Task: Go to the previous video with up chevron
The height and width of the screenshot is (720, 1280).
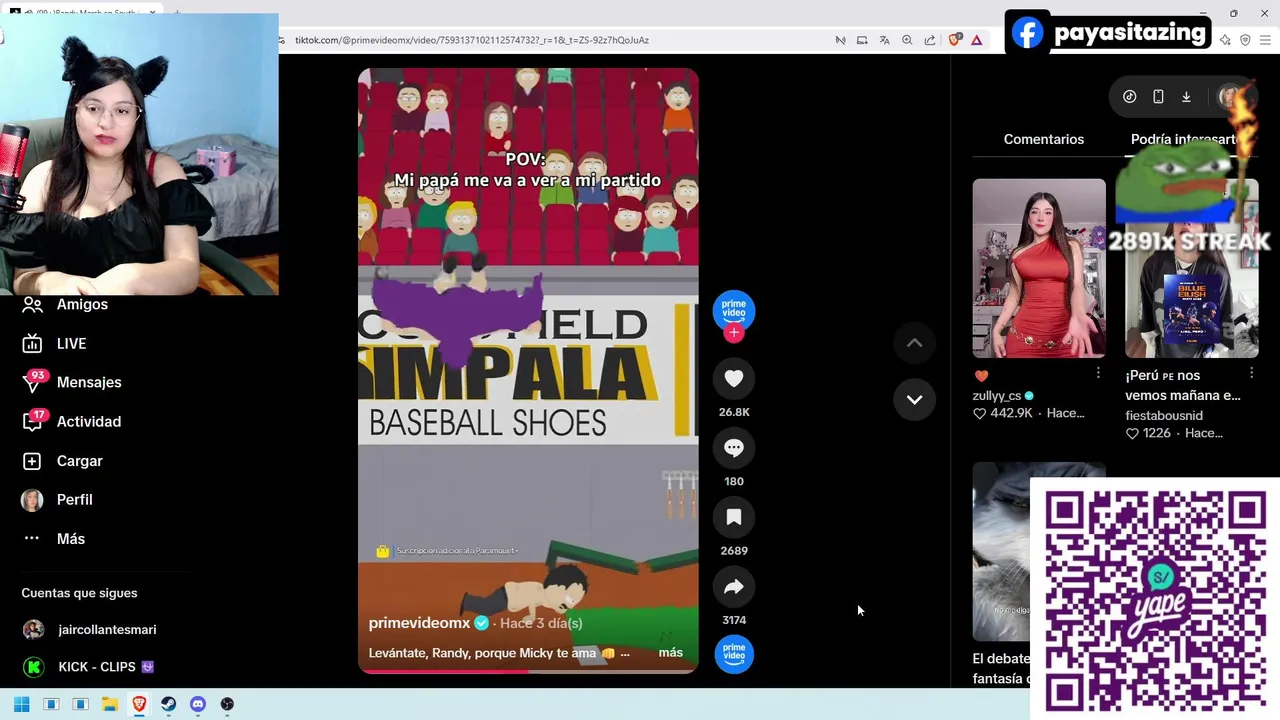Action: (x=914, y=343)
